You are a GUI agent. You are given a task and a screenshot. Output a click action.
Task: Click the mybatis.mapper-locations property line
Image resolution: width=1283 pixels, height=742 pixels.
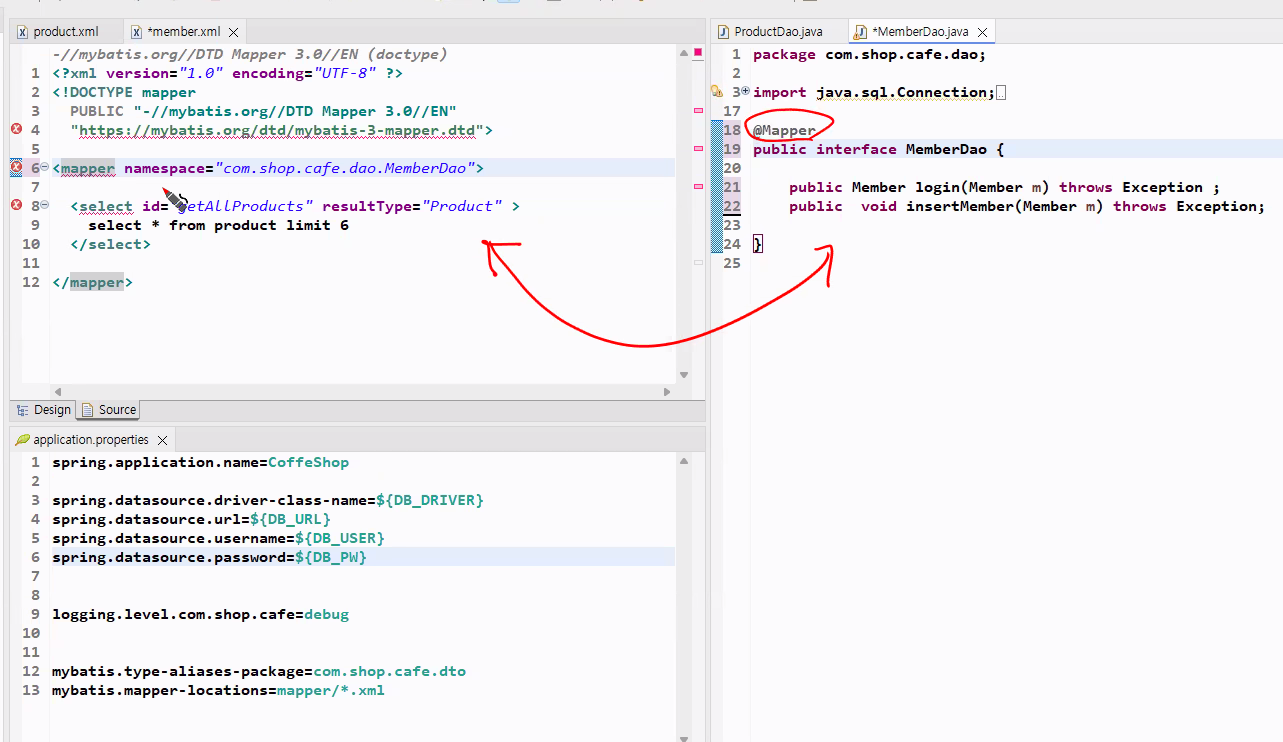pyautogui.click(x=218, y=690)
